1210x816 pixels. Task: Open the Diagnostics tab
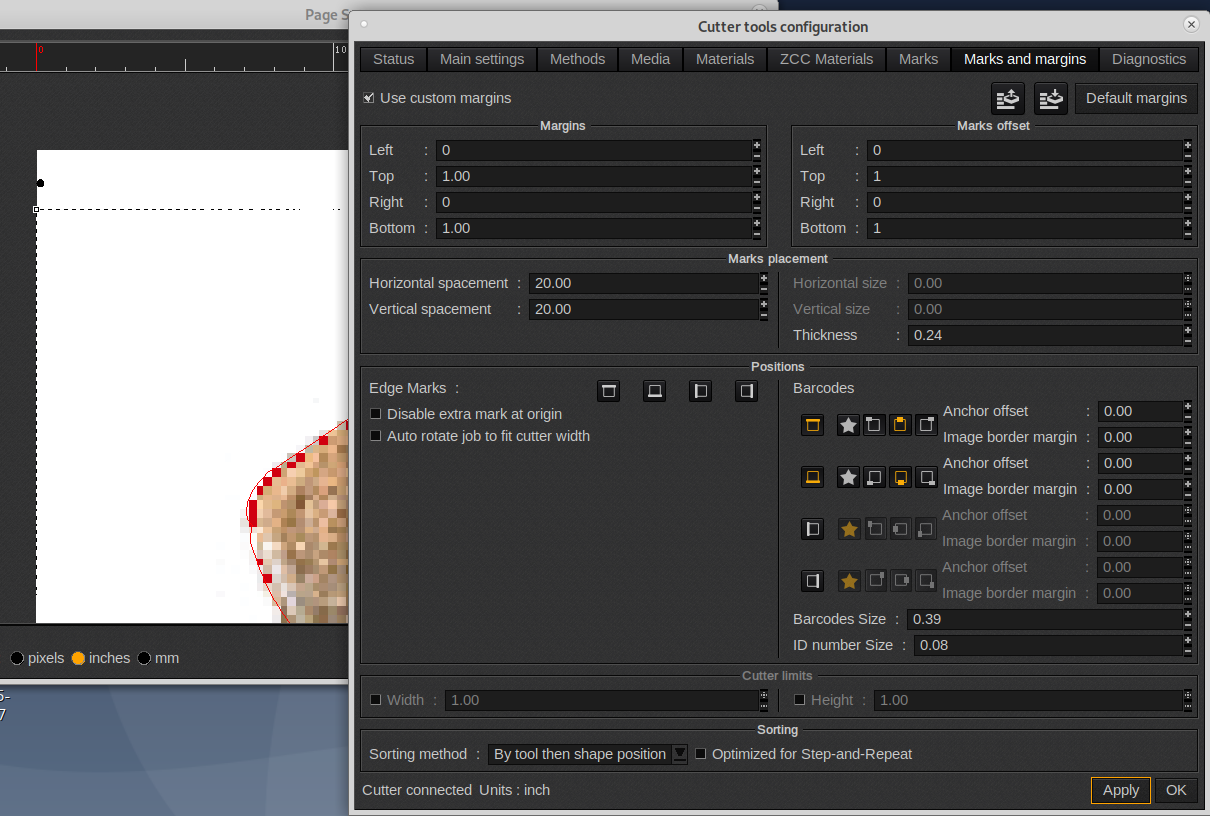[x=1148, y=59]
